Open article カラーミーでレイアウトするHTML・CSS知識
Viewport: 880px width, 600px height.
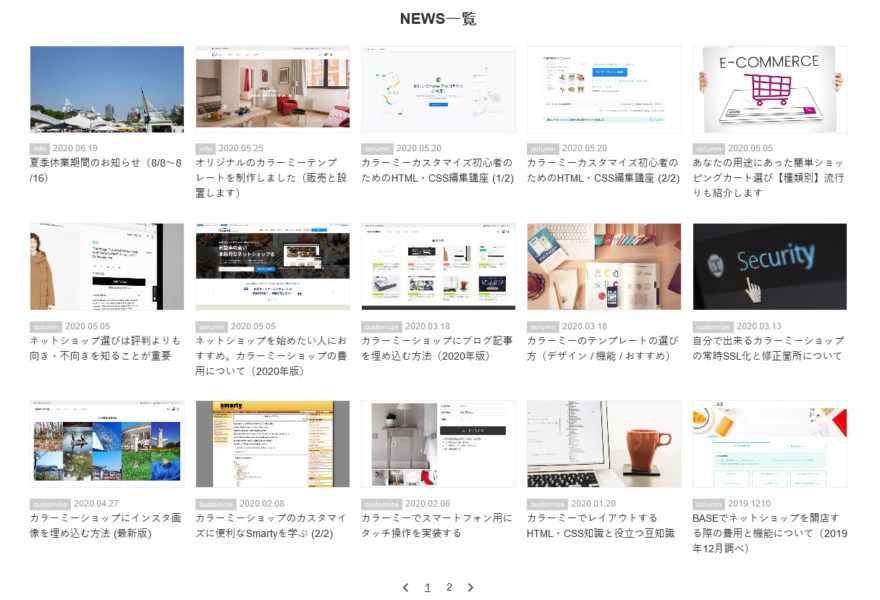point(601,525)
